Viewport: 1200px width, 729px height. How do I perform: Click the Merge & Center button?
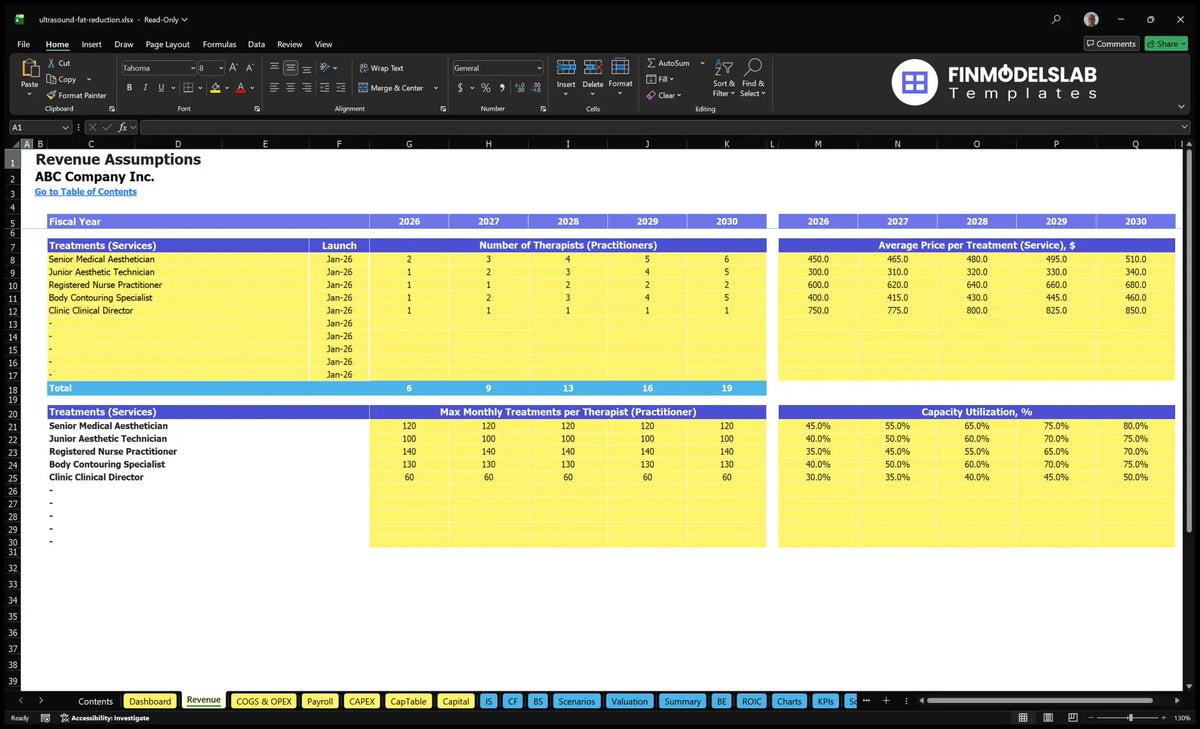(391, 88)
